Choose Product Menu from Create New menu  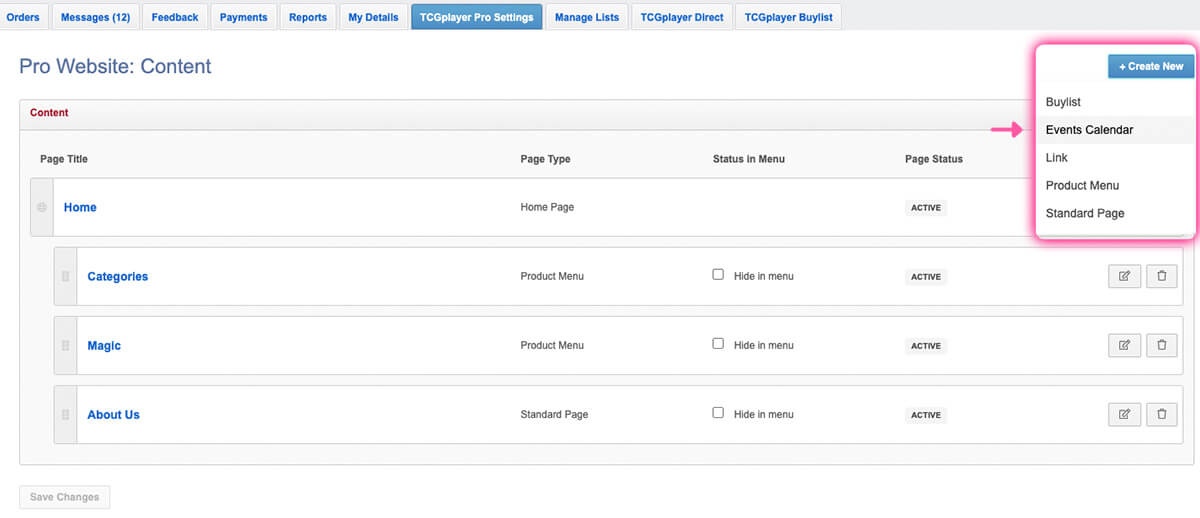1115,186
